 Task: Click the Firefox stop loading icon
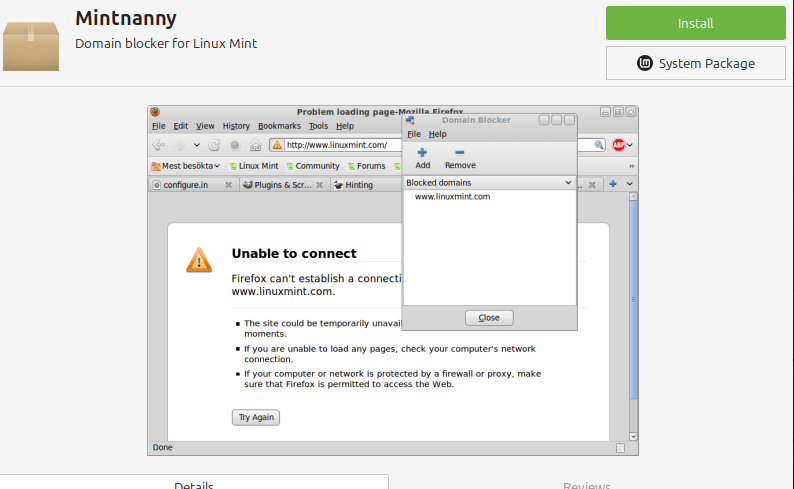[235, 145]
